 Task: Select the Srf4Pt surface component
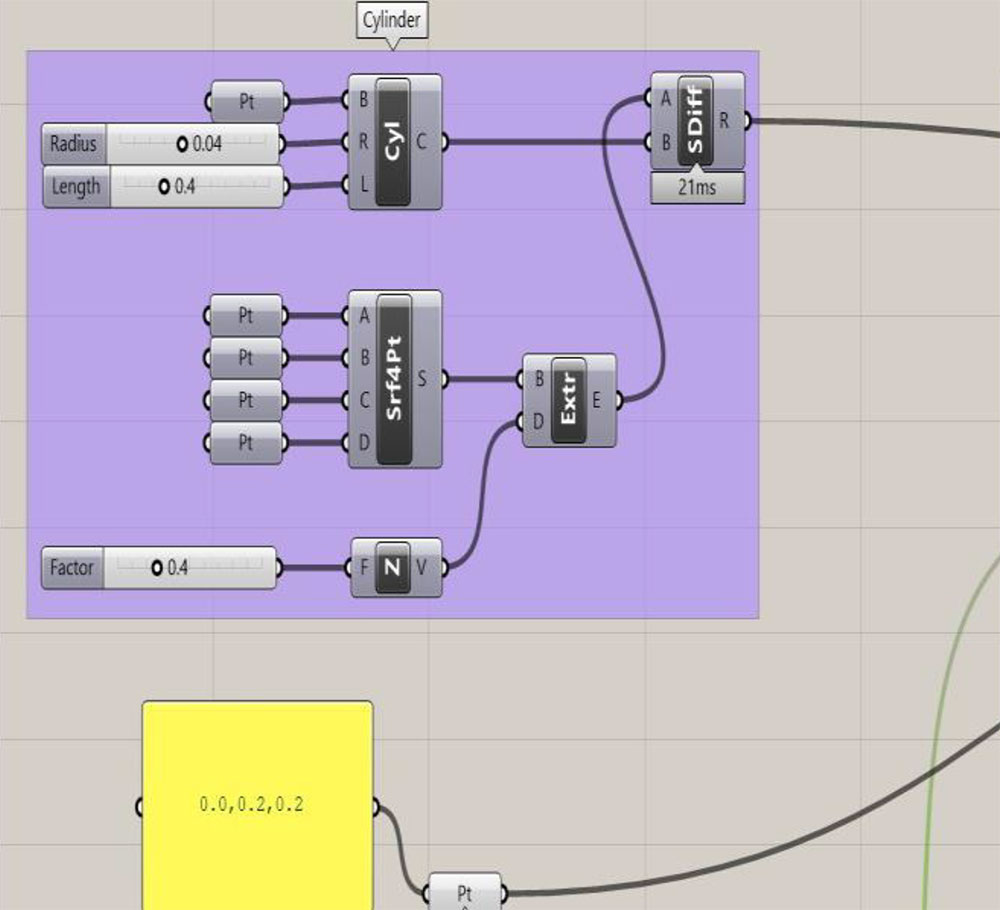394,379
